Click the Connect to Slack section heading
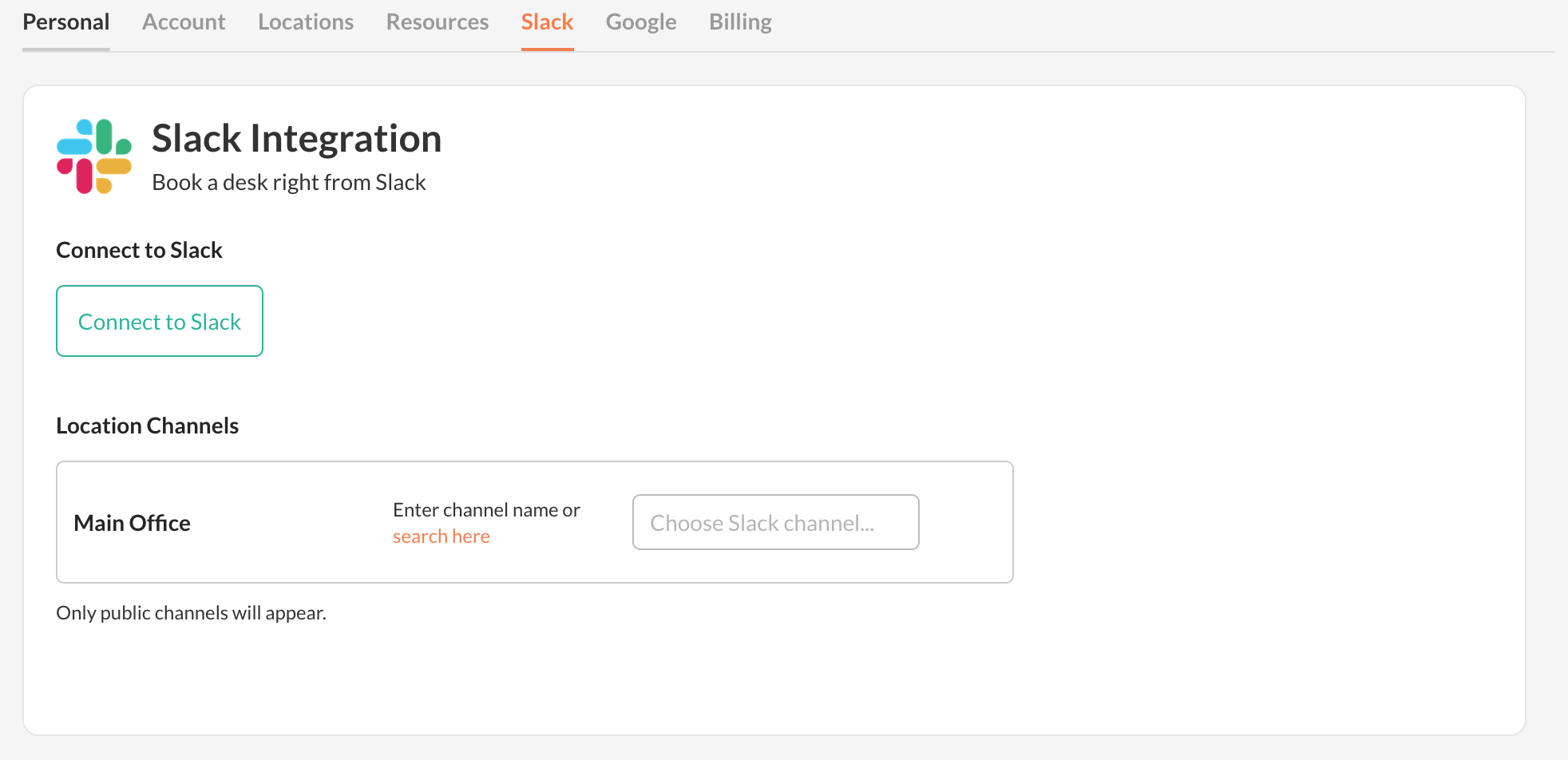The image size is (1568, 760). (139, 251)
